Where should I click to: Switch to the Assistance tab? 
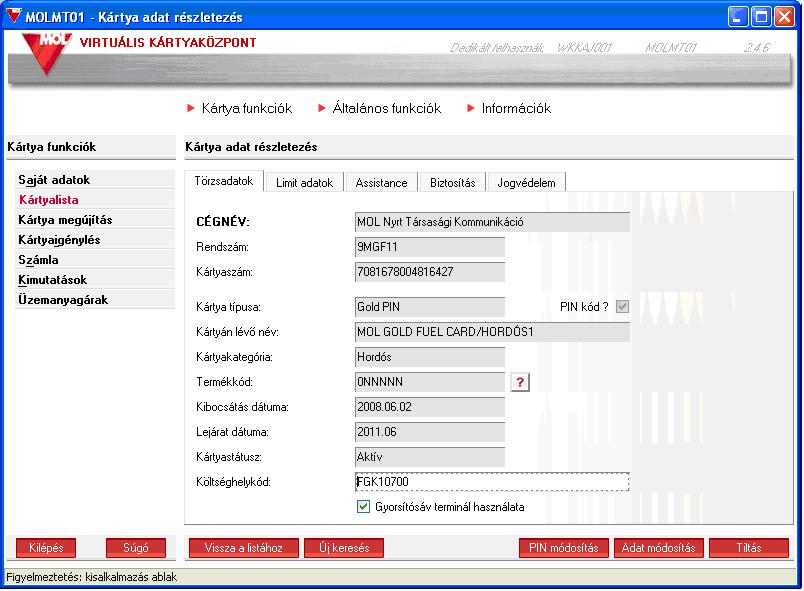[381, 182]
